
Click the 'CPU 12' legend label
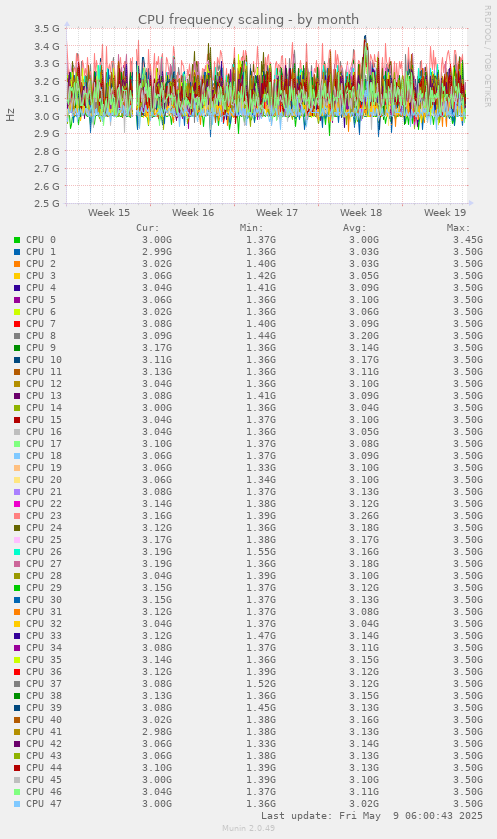pos(44,384)
